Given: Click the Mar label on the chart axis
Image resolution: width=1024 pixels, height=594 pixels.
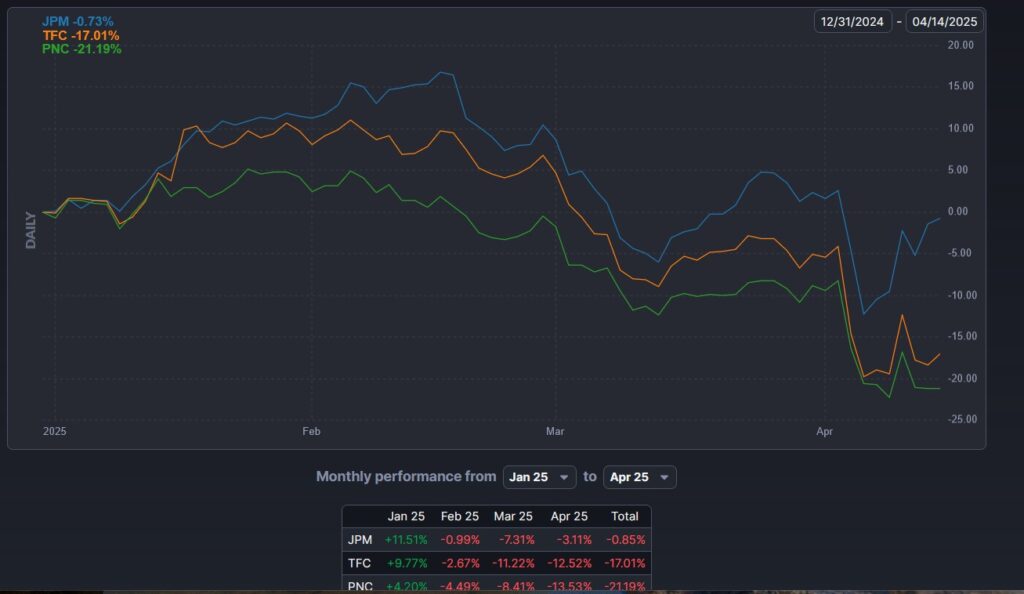Looking at the screenshot, I should tap(555, 432).
